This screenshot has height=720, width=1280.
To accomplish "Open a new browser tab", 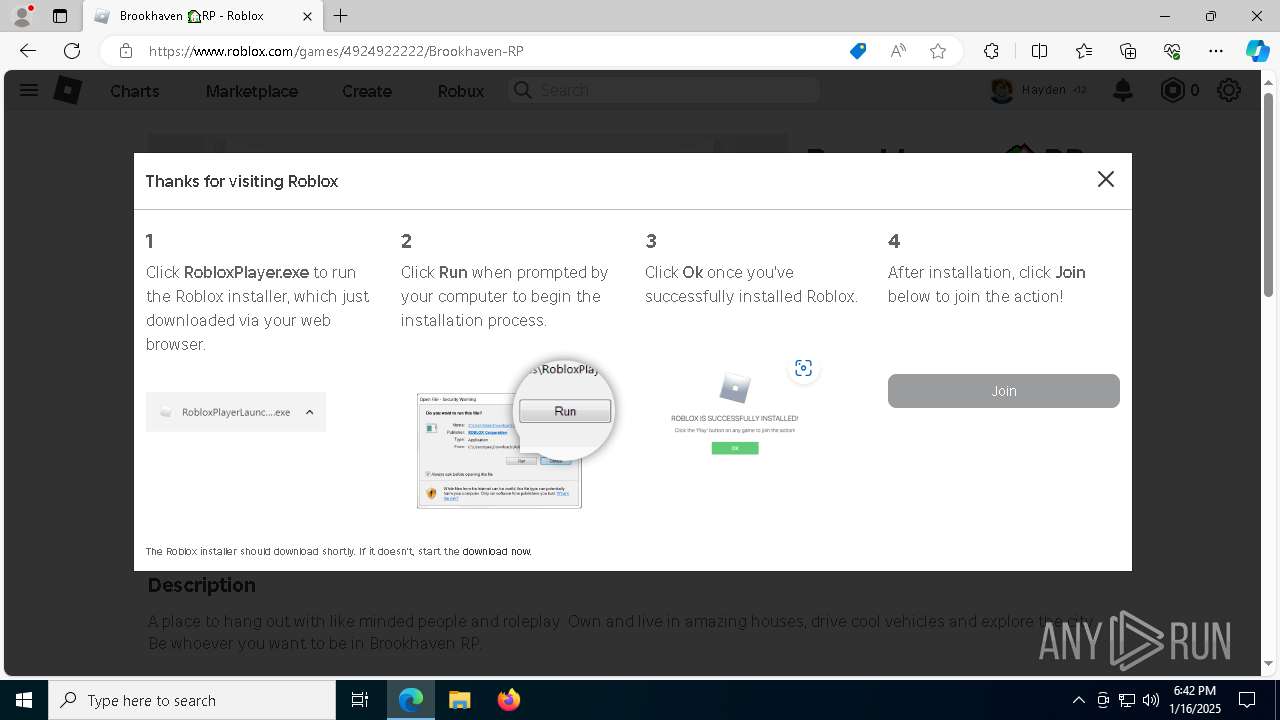I will tap(341, 16).
